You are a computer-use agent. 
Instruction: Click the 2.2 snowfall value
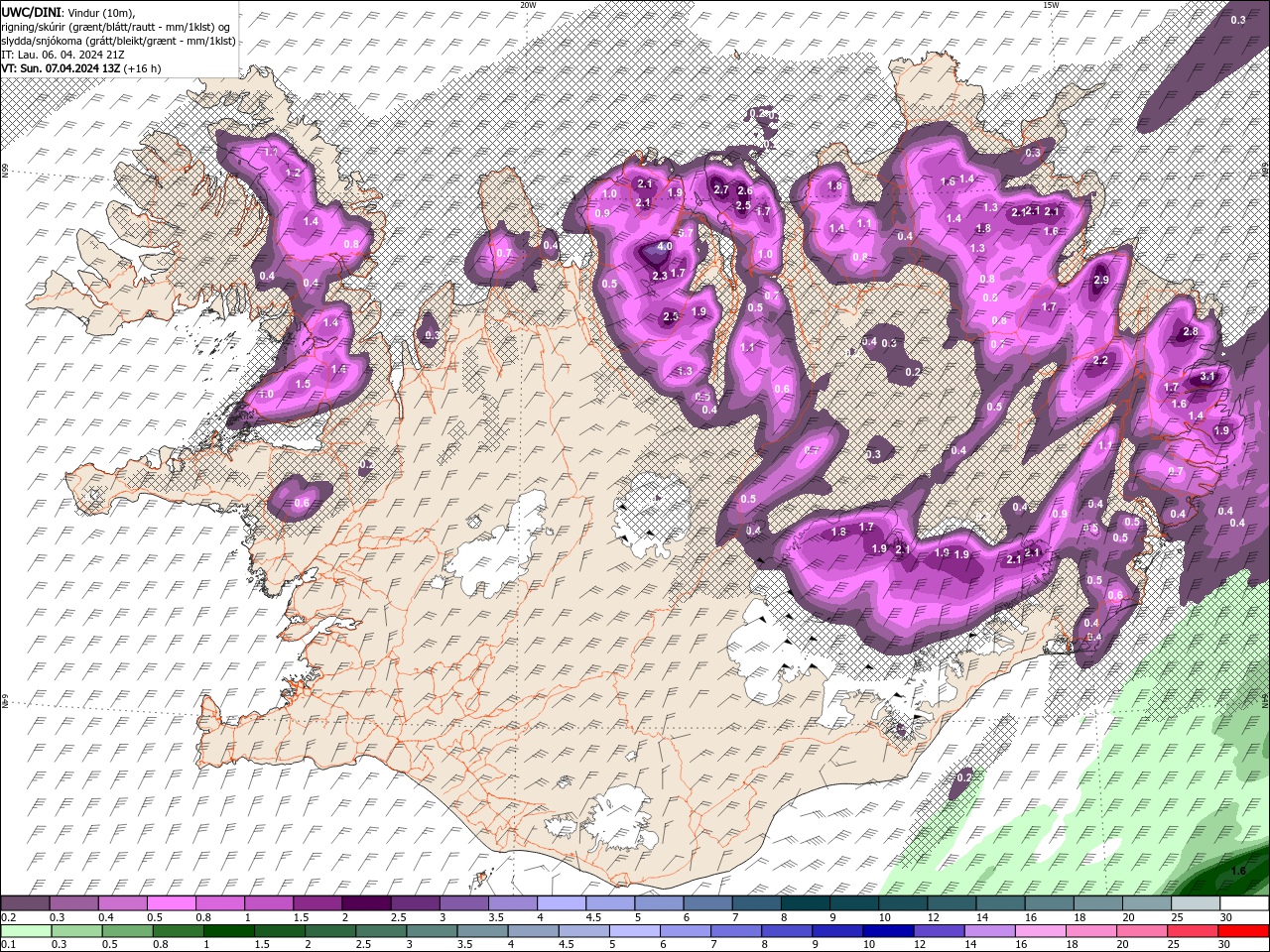click(1100, 361)
